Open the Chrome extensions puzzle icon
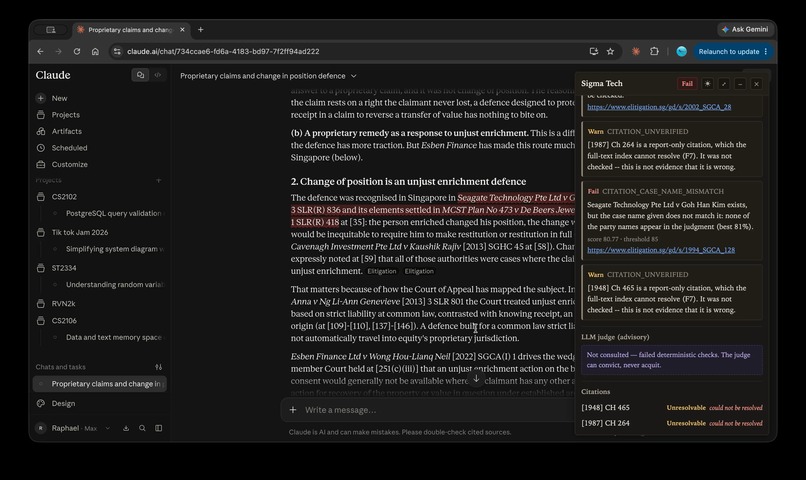This screenshot has width=806, height=480. point(654,51)
